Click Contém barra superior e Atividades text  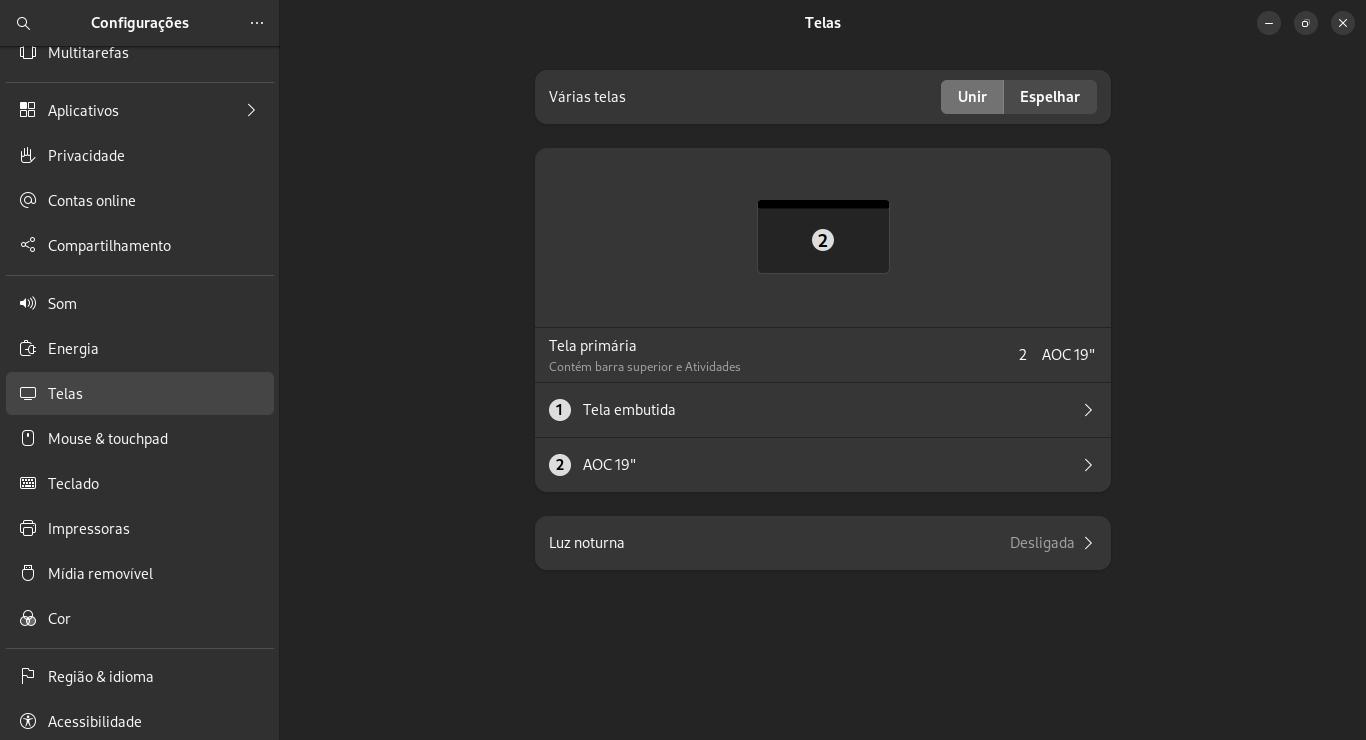(x=645, y=367)
